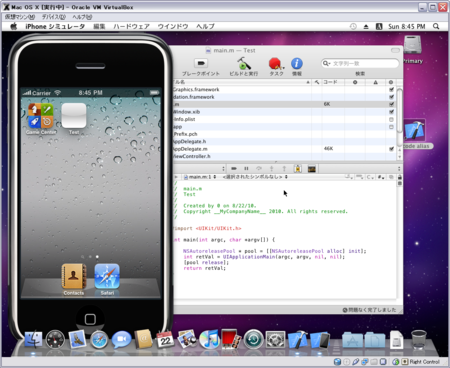The width and height of the screenshot is (450, 368).
Task: Open iChat from the Dock
Action: (x=121, y=340)
